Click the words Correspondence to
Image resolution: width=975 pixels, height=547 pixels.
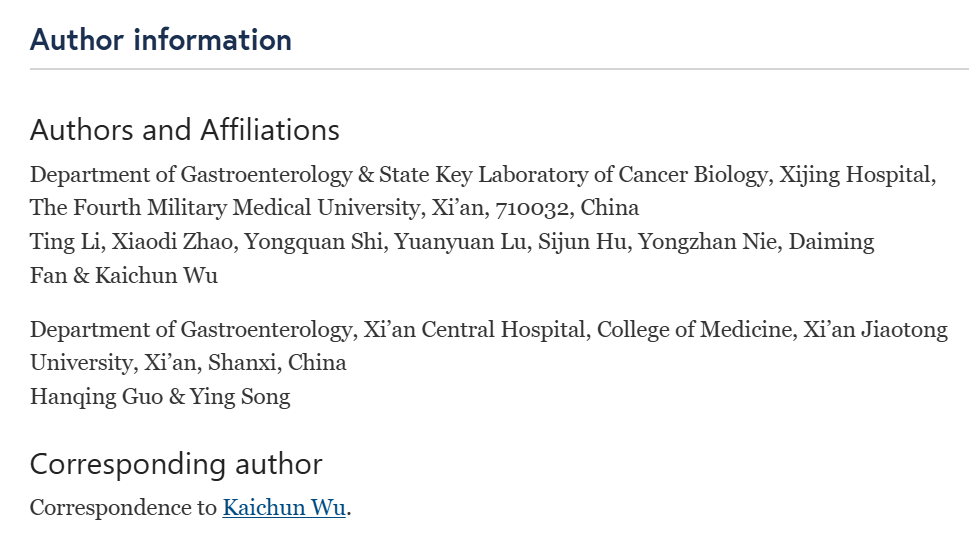click(123, 508)
